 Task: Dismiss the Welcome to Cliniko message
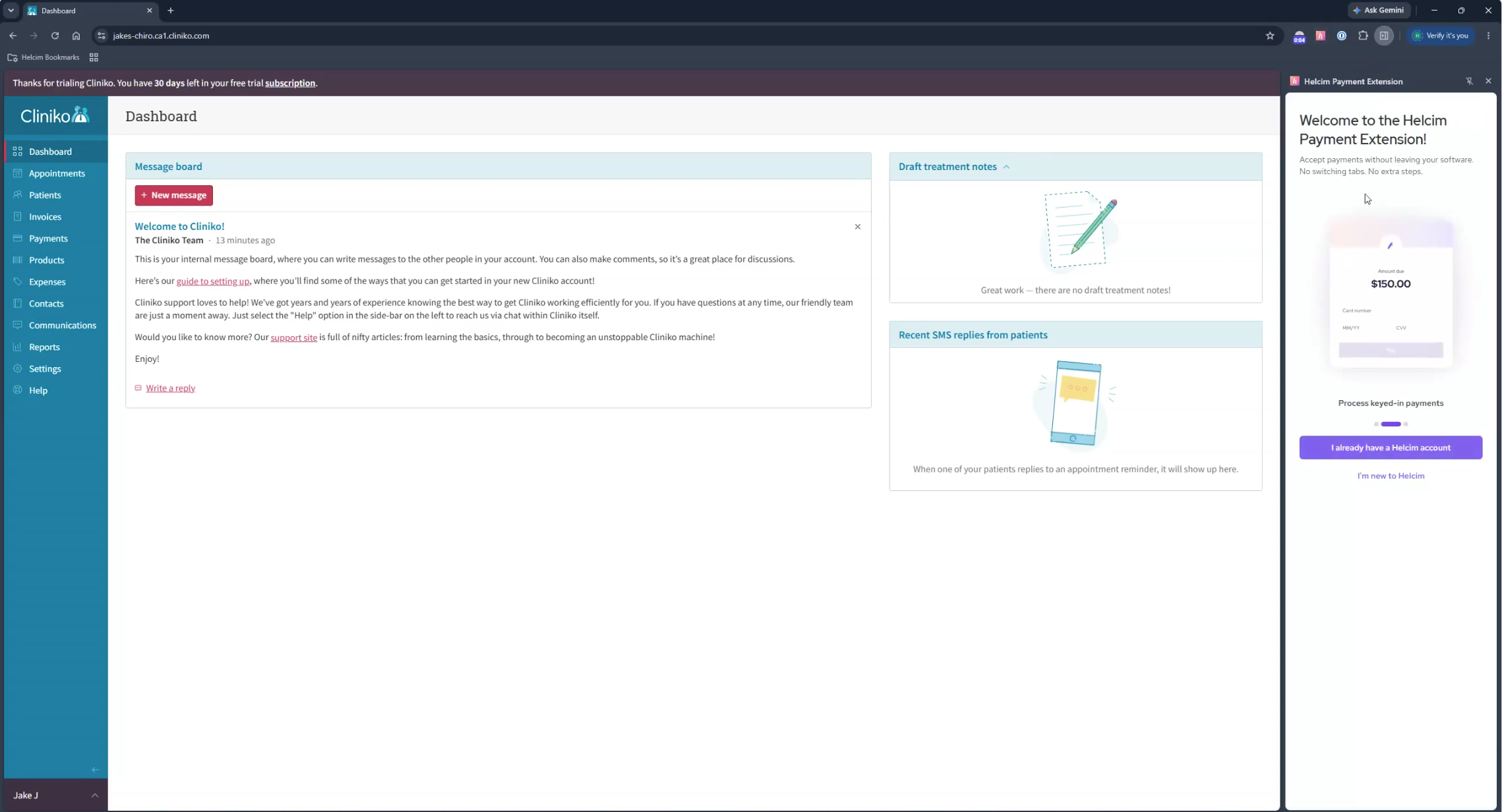(x=858, y=227)
